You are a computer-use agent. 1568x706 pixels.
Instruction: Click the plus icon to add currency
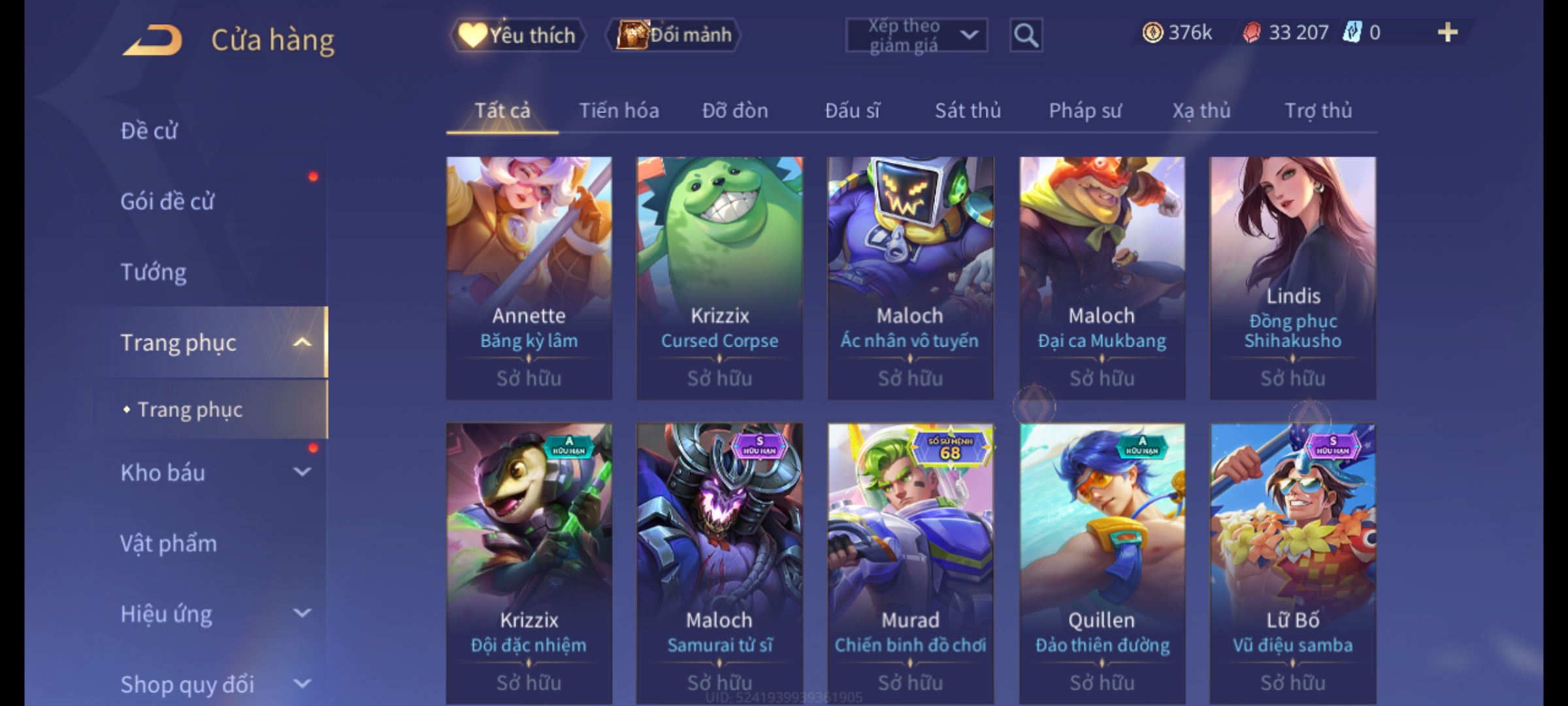pyautogui.click(x=1448, y=33)
